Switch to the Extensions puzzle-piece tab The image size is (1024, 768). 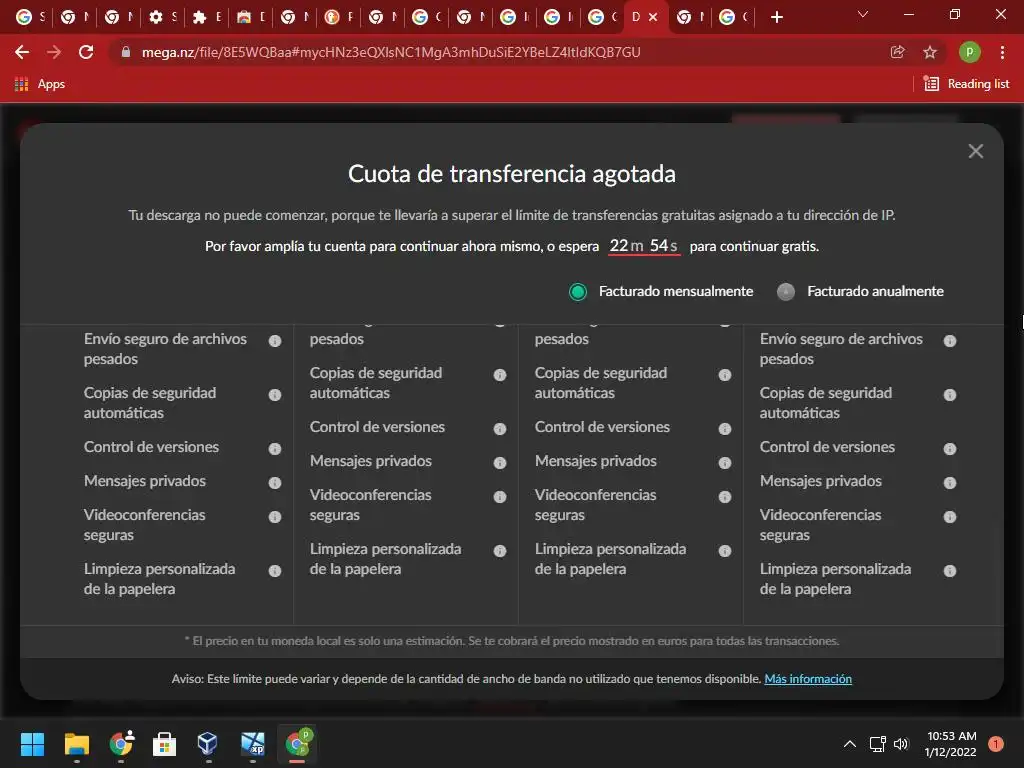point(208,17)
